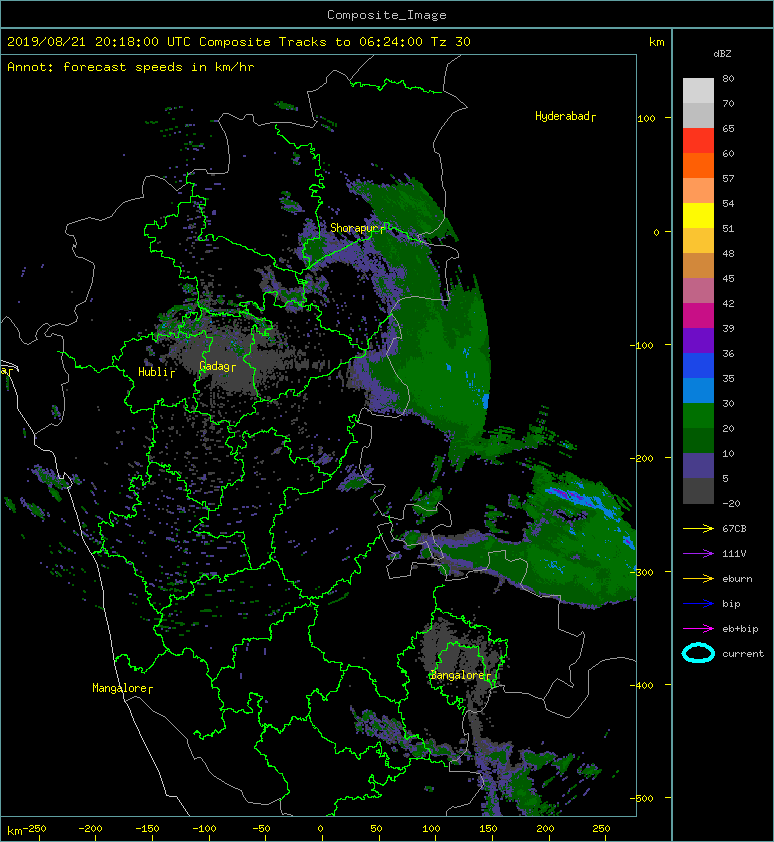Pick the green 30–20 dBZ swatch
Viewport: 774px width, 842px height.
coord(698,415)
